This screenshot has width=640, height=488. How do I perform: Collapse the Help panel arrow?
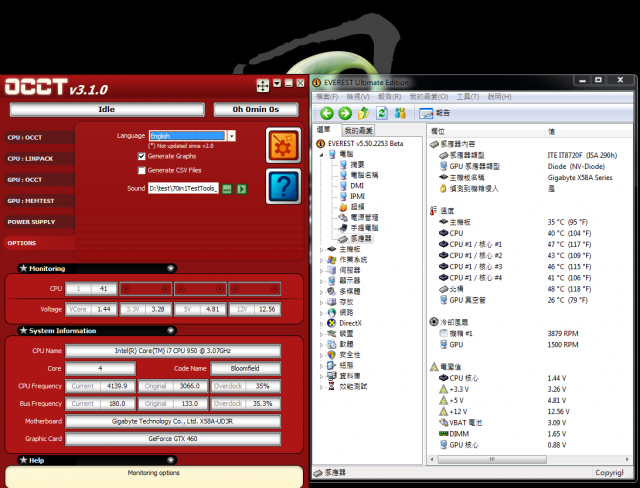[171, 460]
